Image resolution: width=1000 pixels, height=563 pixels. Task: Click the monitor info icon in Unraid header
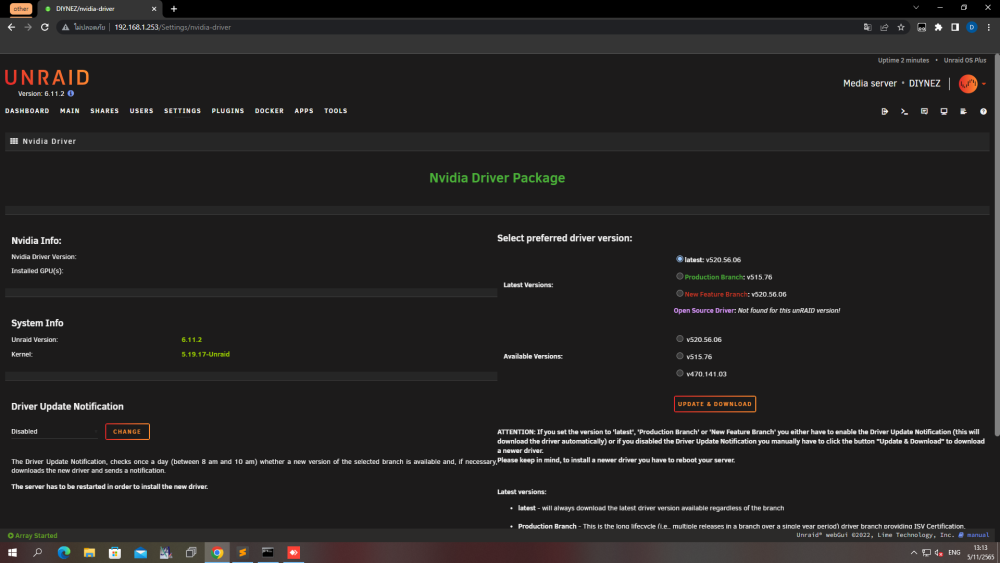pos(944,112)
